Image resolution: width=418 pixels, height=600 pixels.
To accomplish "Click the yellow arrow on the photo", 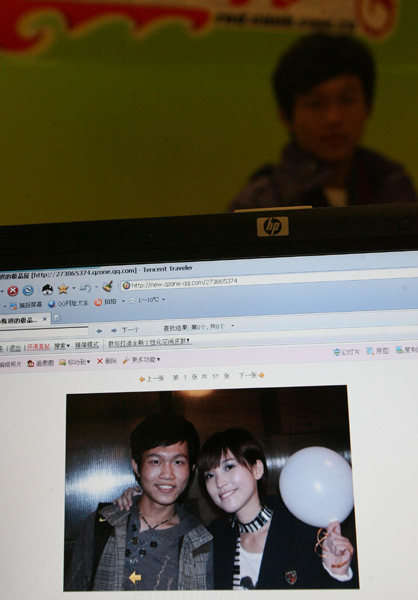I will tap(135, 577).
